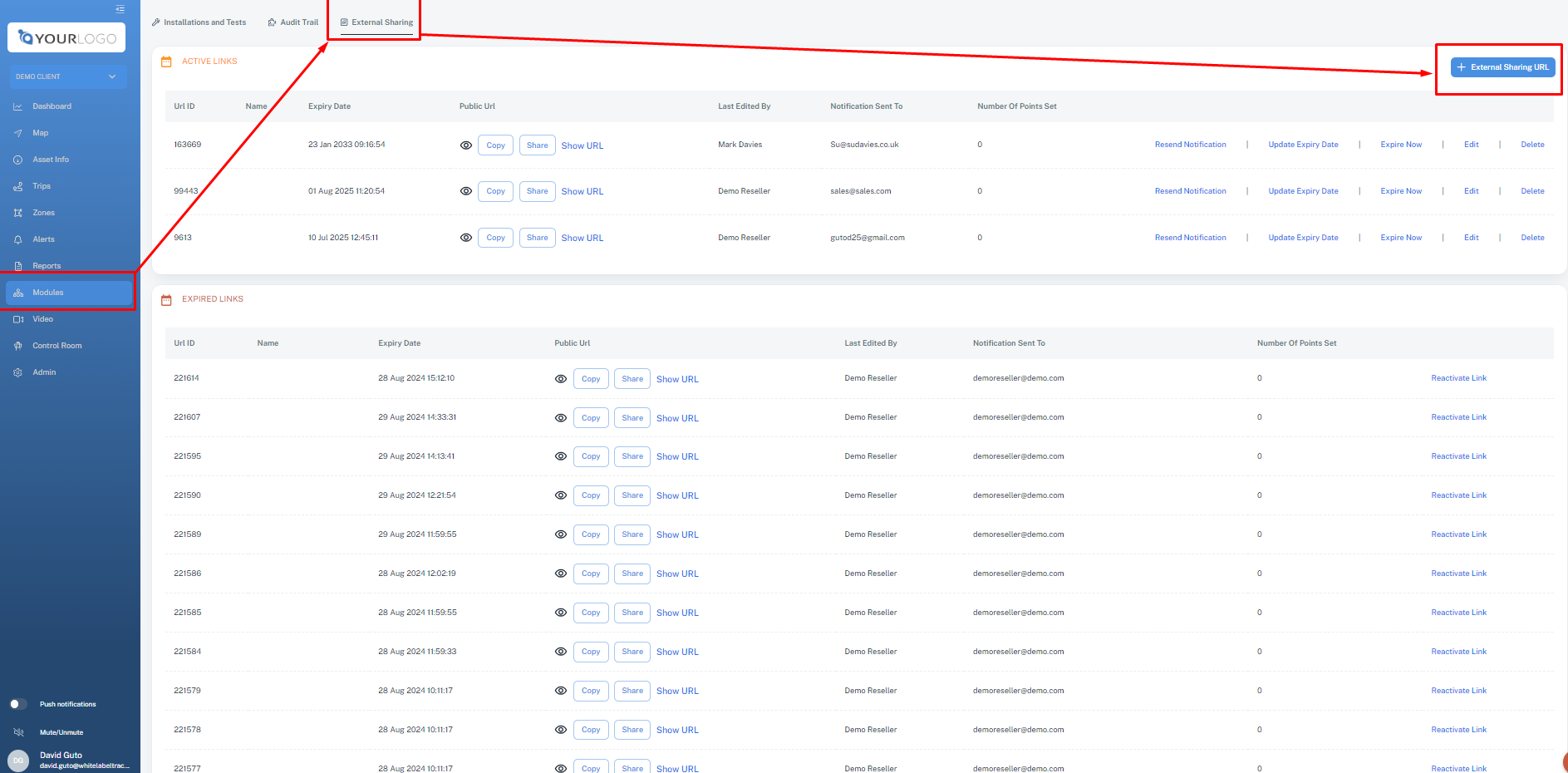The width and height of the screenshot is (1568, 773).
Task: Open Map via its sidebar arrow icon
Action: click(x=18, y=133)
